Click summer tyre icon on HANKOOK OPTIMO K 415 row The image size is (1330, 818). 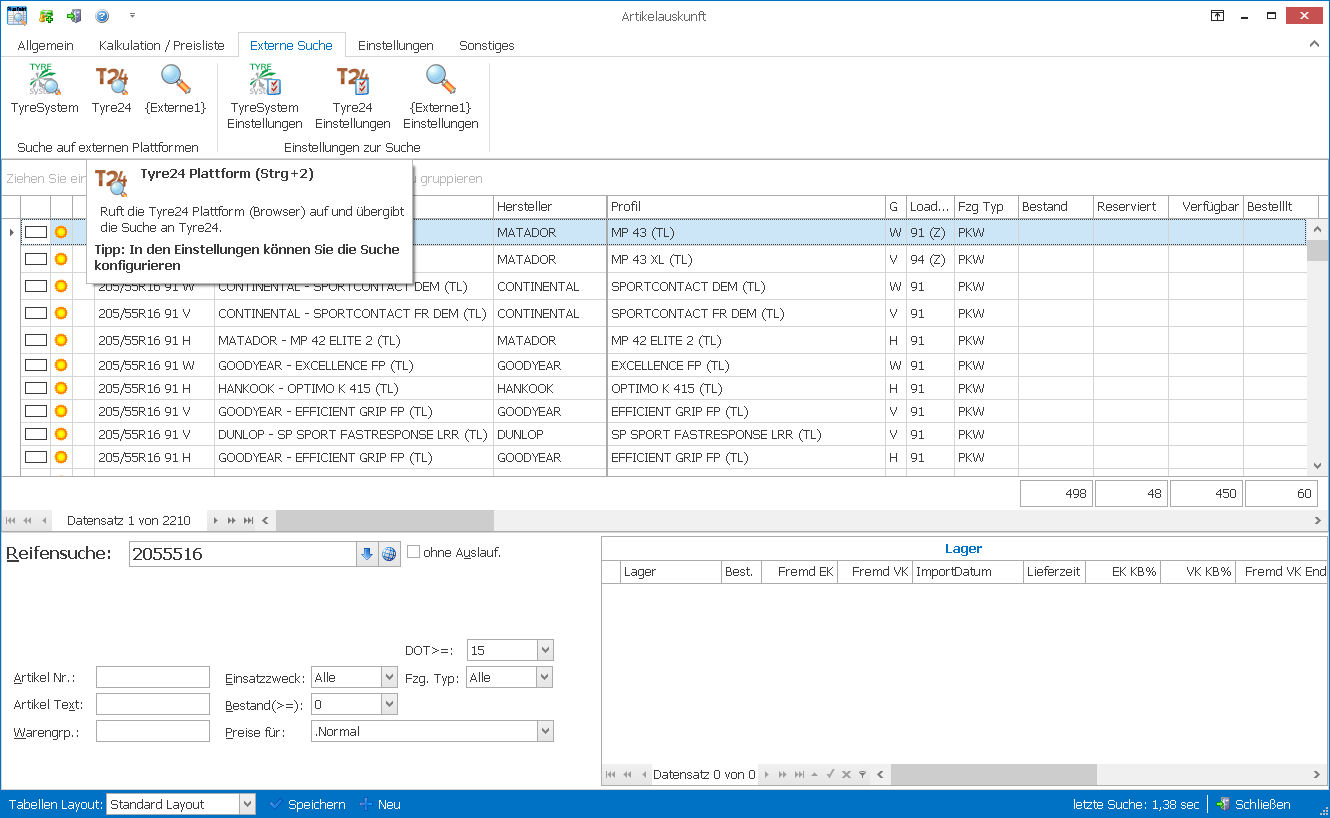61,388
